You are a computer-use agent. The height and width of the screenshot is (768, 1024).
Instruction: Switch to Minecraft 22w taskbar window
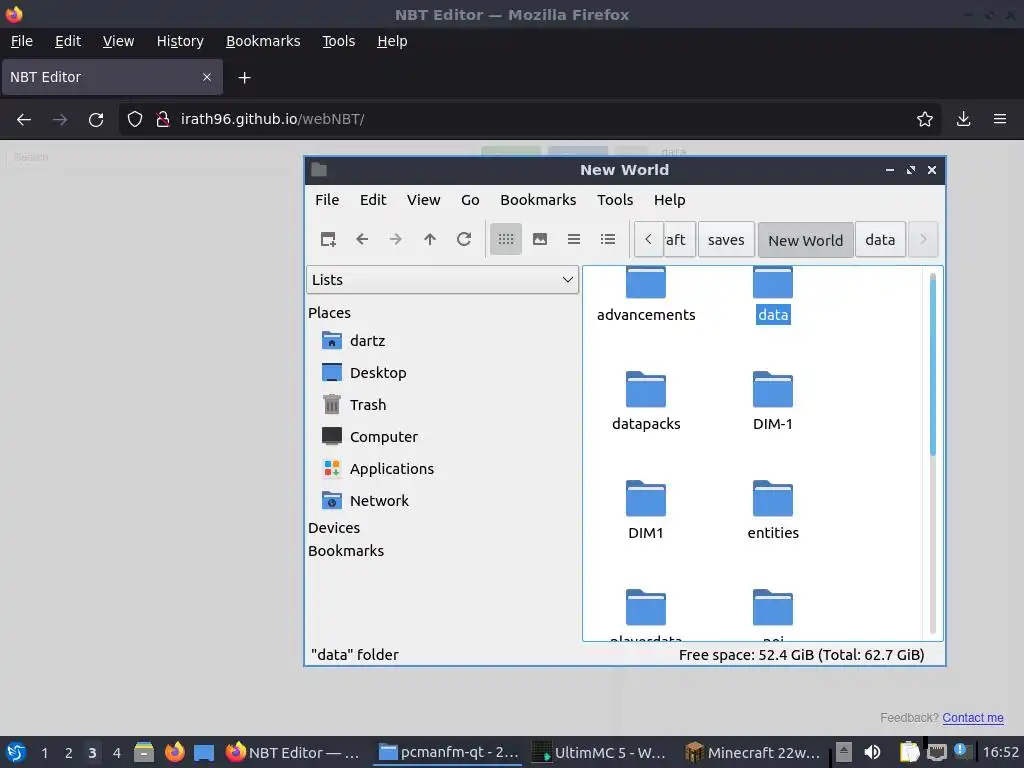point(753,753)
